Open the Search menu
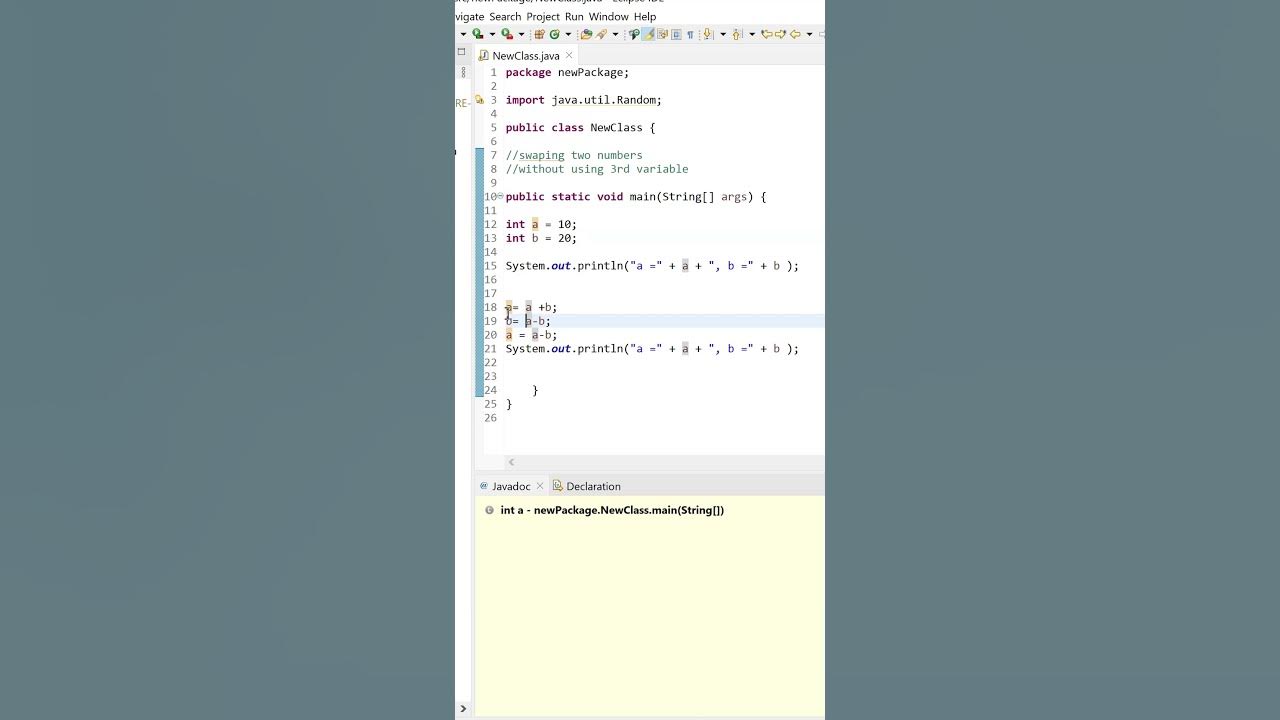Screen dimensions: 1280x720 (x=505, y=16)
